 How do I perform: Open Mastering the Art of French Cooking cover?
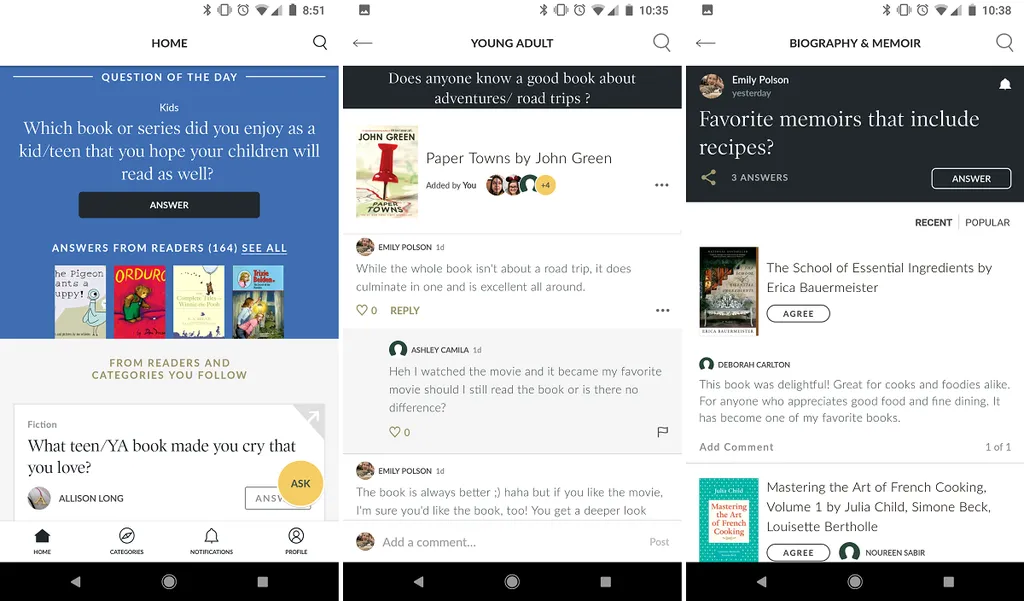(729, 520)
